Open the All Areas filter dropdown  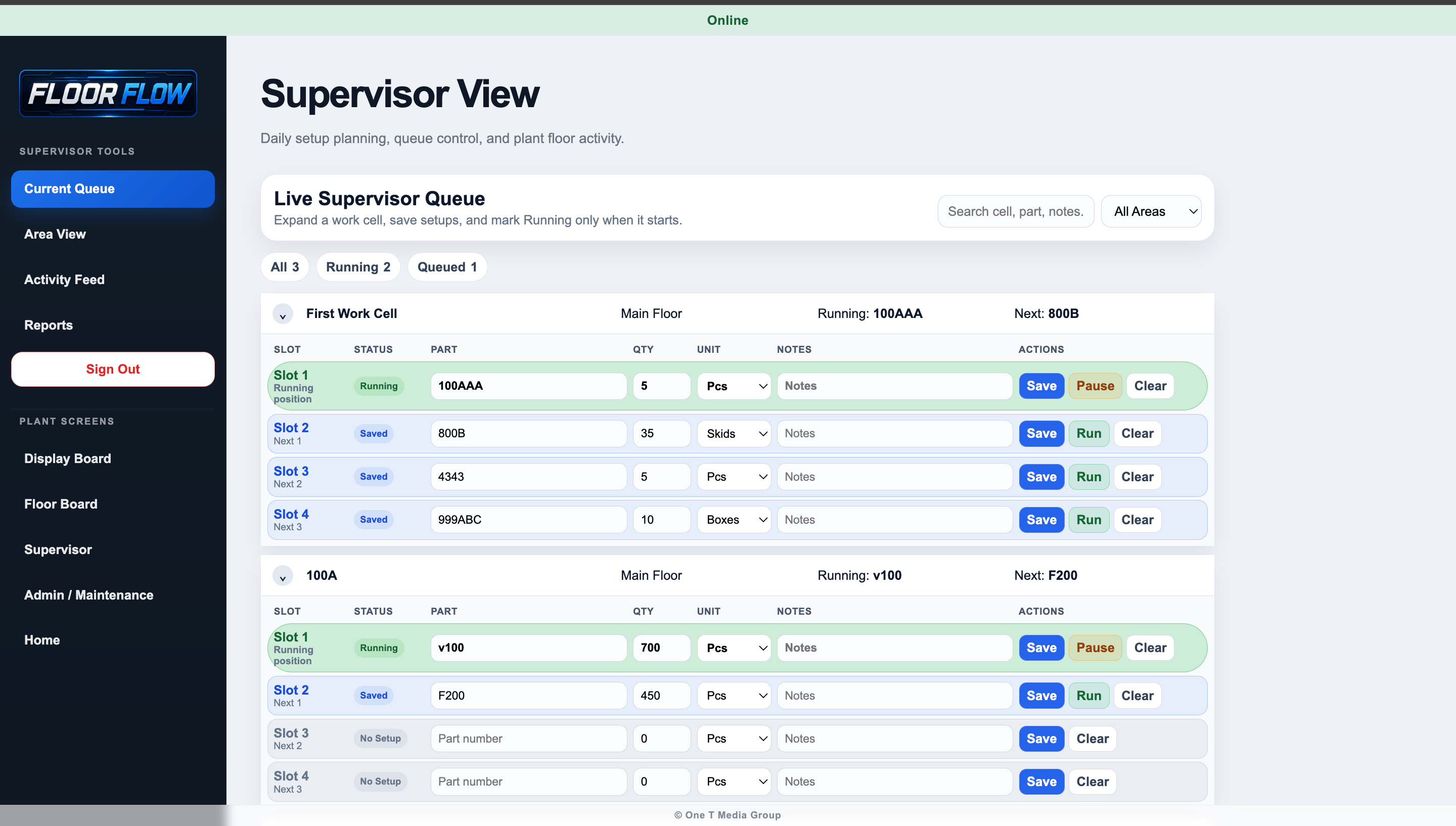click(1151, 212)
